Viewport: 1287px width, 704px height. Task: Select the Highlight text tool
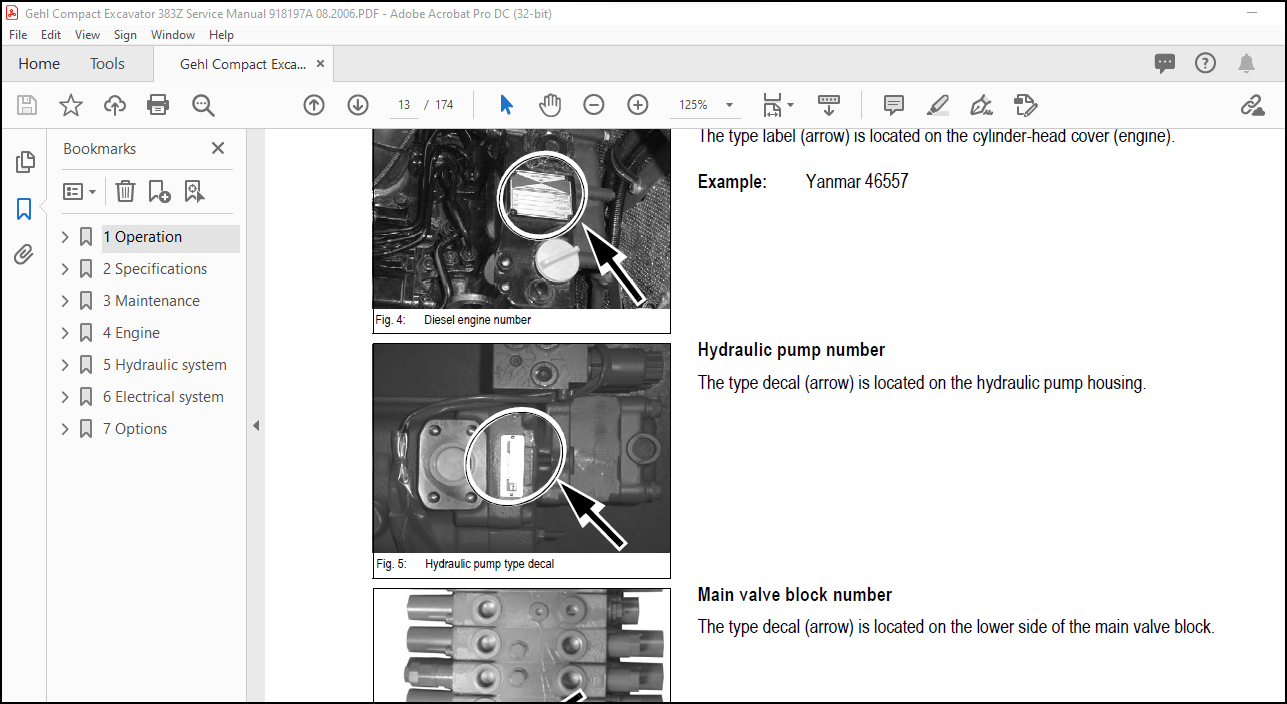pyautogui.click(x=937, y=105)
